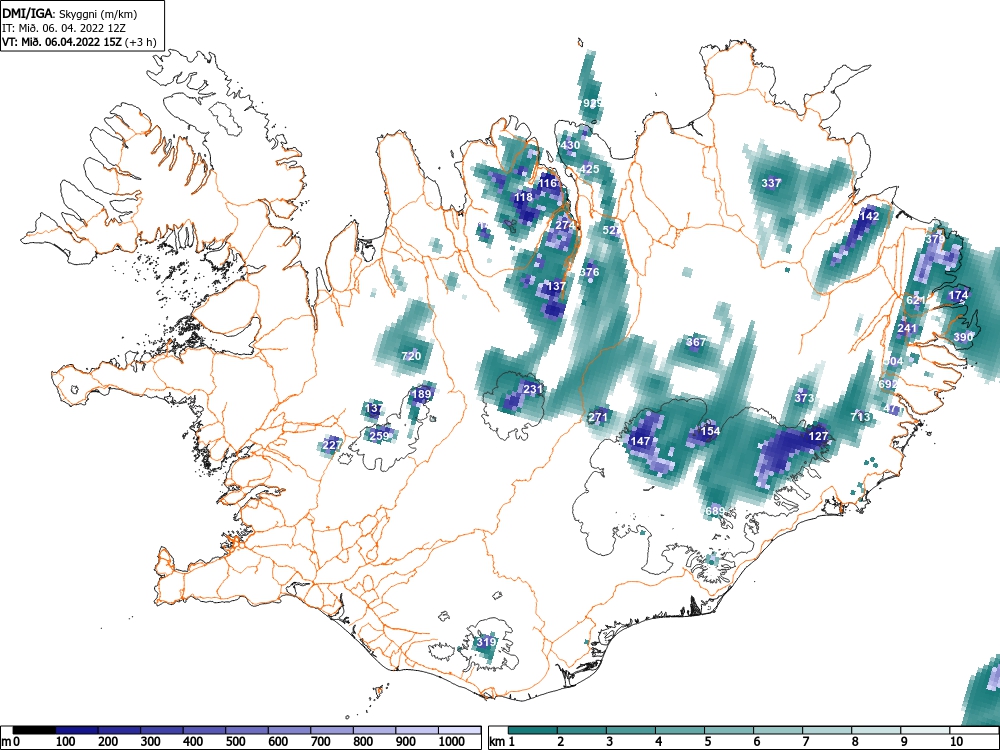Select the 'VT: Mið. 06.04.2022 15Z (+3 h)' line

78,42
